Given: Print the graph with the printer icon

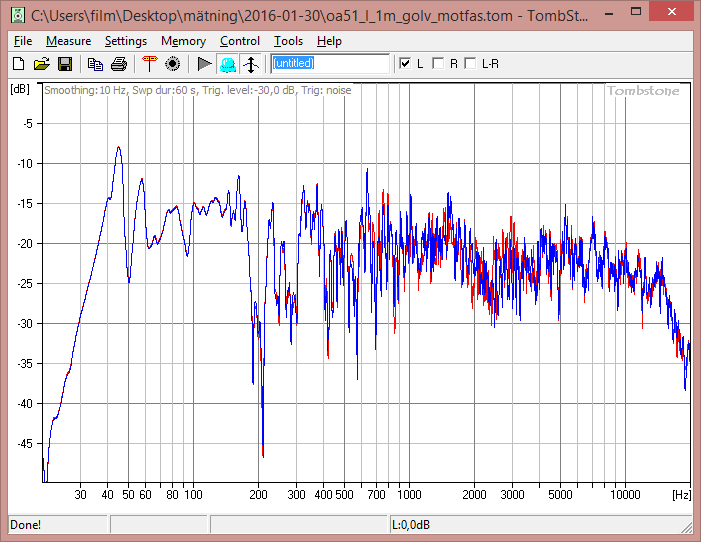Looking at the screenshot, I should point(119,64).
